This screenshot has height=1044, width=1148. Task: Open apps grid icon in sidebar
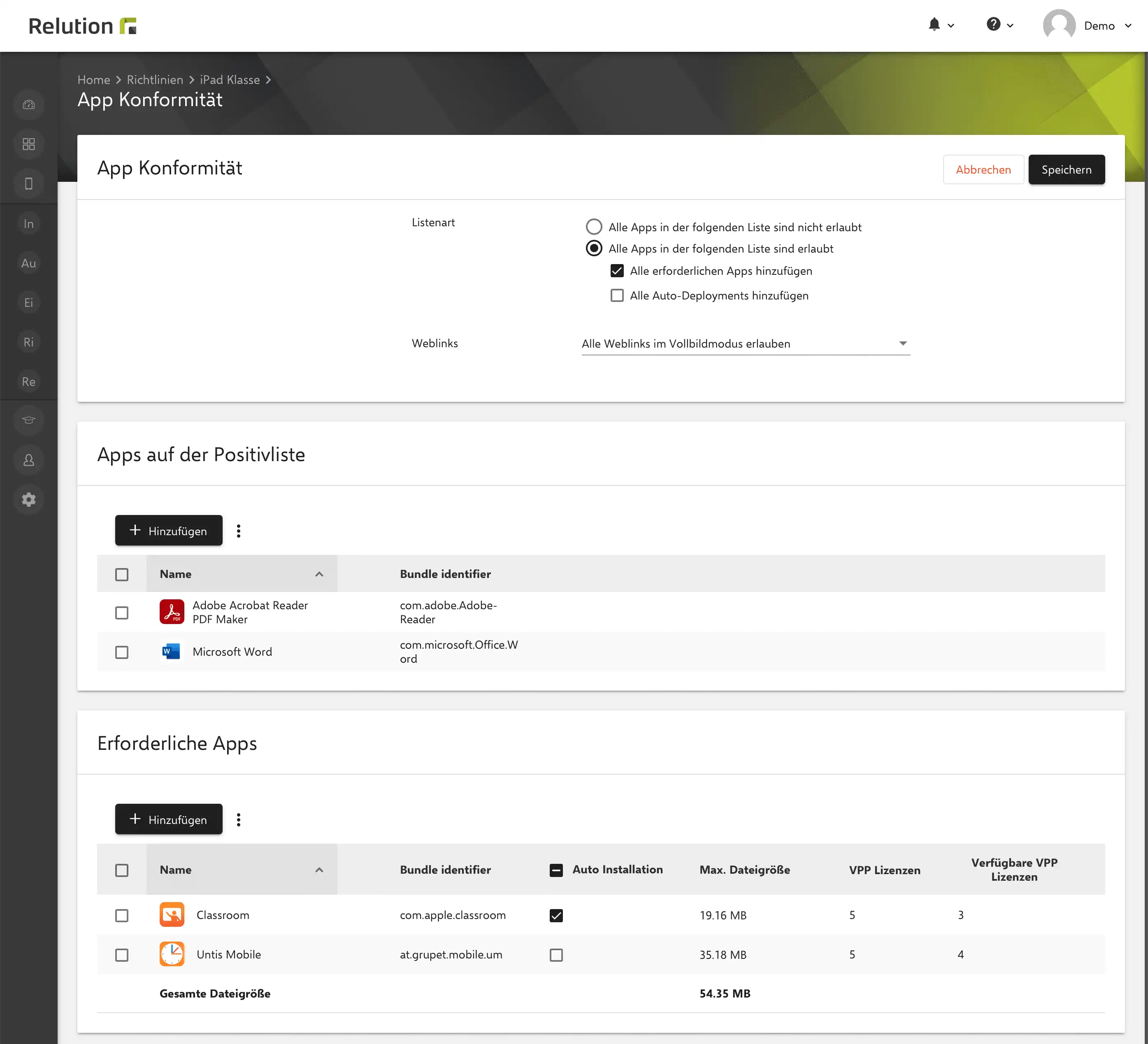coord(28,144)
